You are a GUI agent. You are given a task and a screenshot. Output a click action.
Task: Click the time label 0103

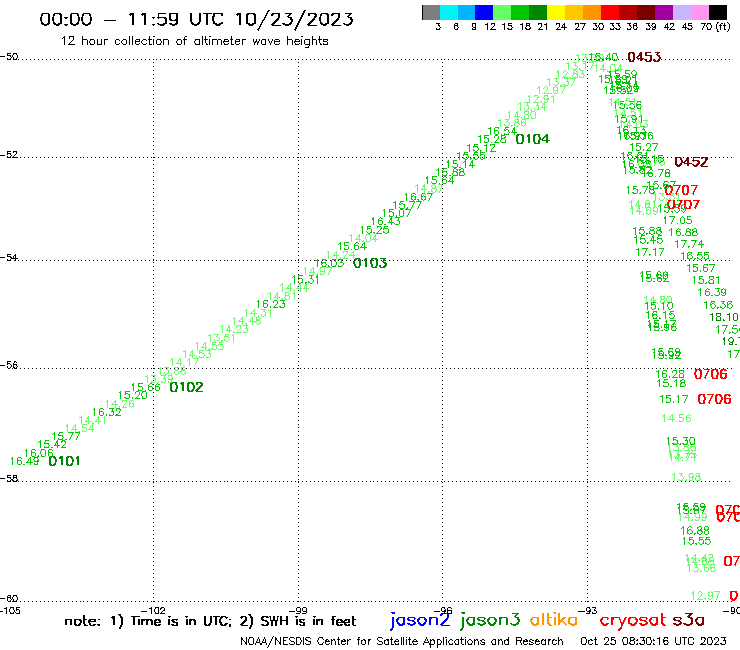coord(370,263)
